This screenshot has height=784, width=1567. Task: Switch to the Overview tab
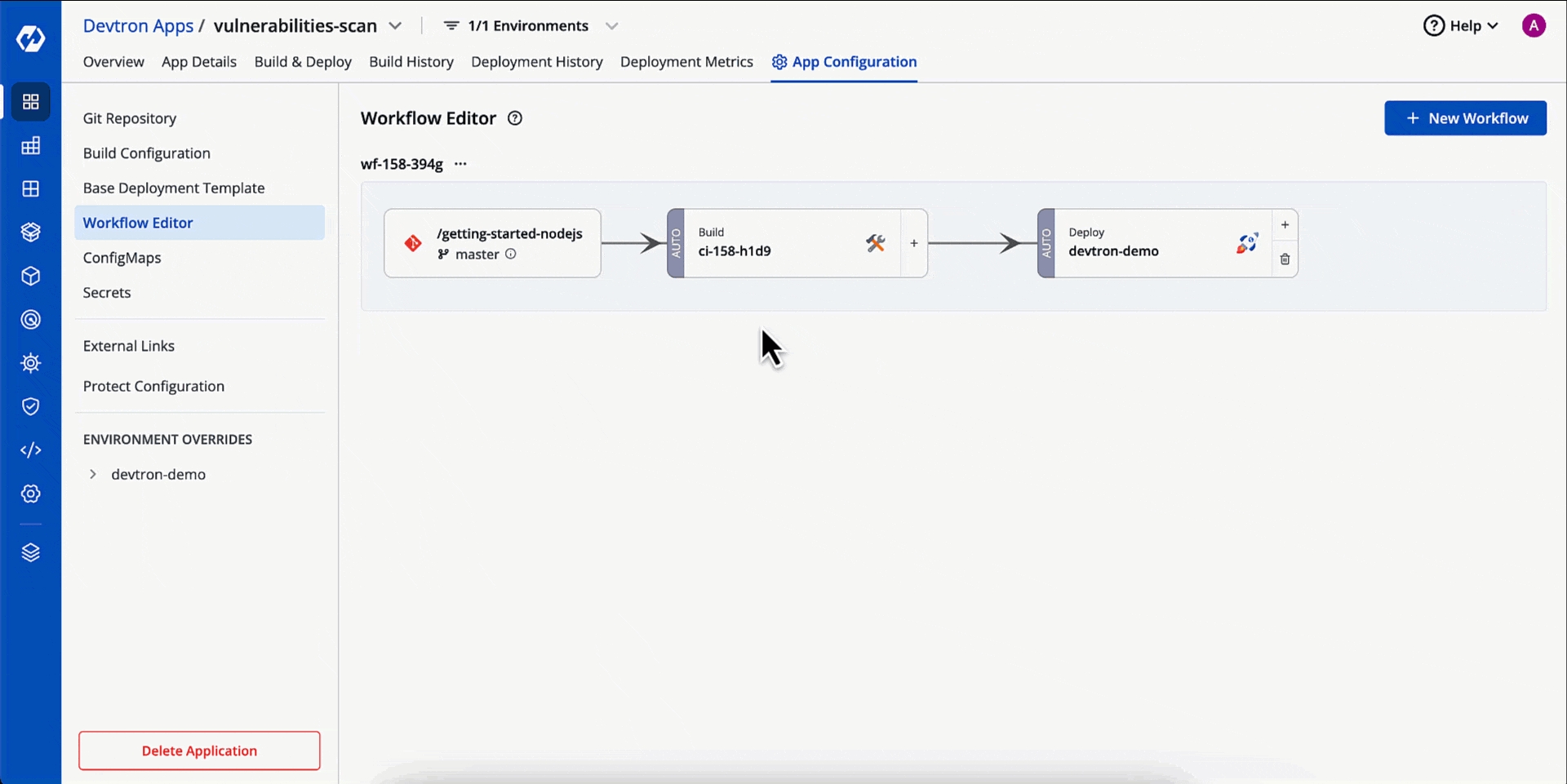pyautogui.click(x=113, y=62)
